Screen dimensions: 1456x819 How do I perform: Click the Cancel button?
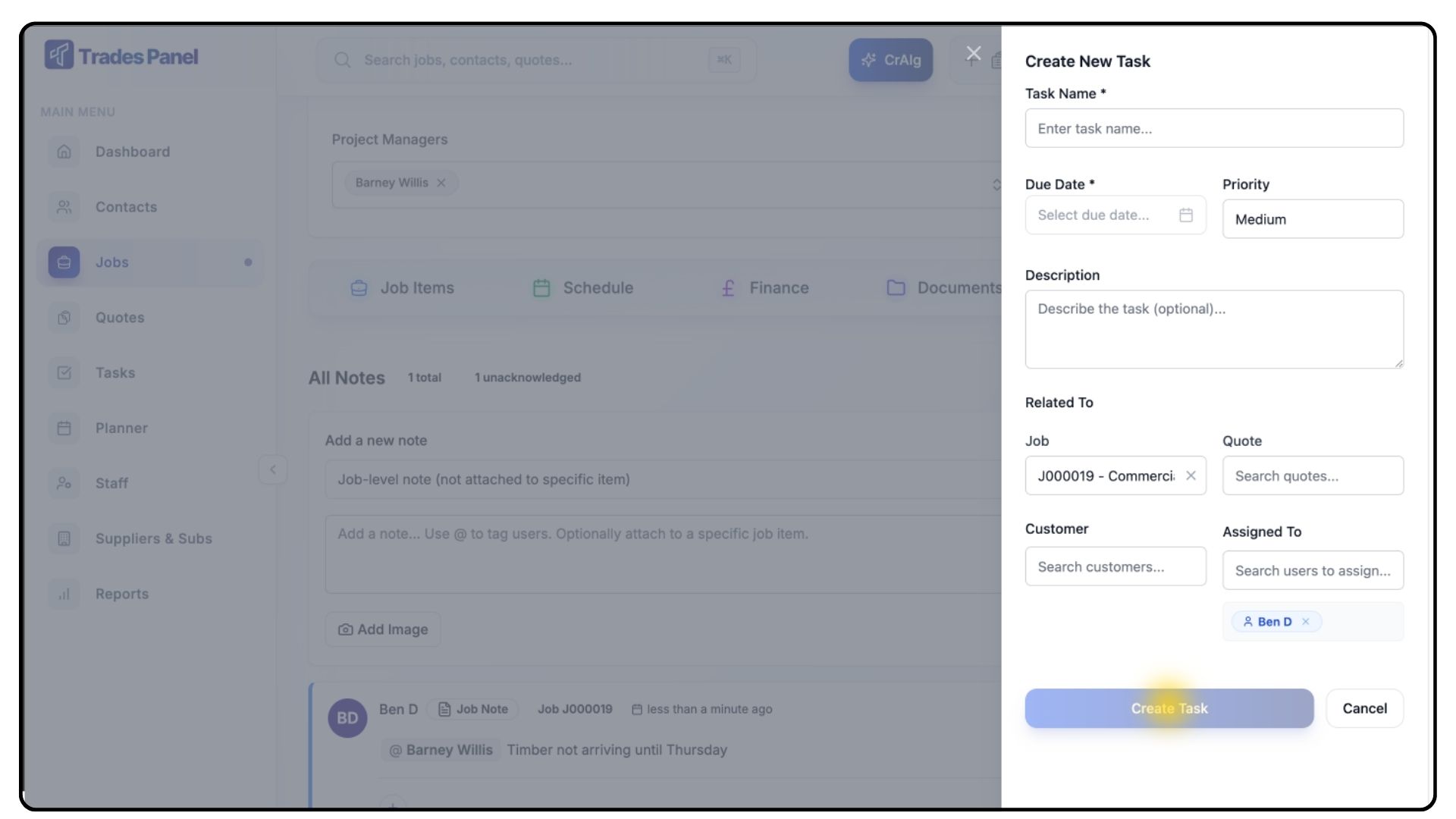click(x=1364, y=708)
